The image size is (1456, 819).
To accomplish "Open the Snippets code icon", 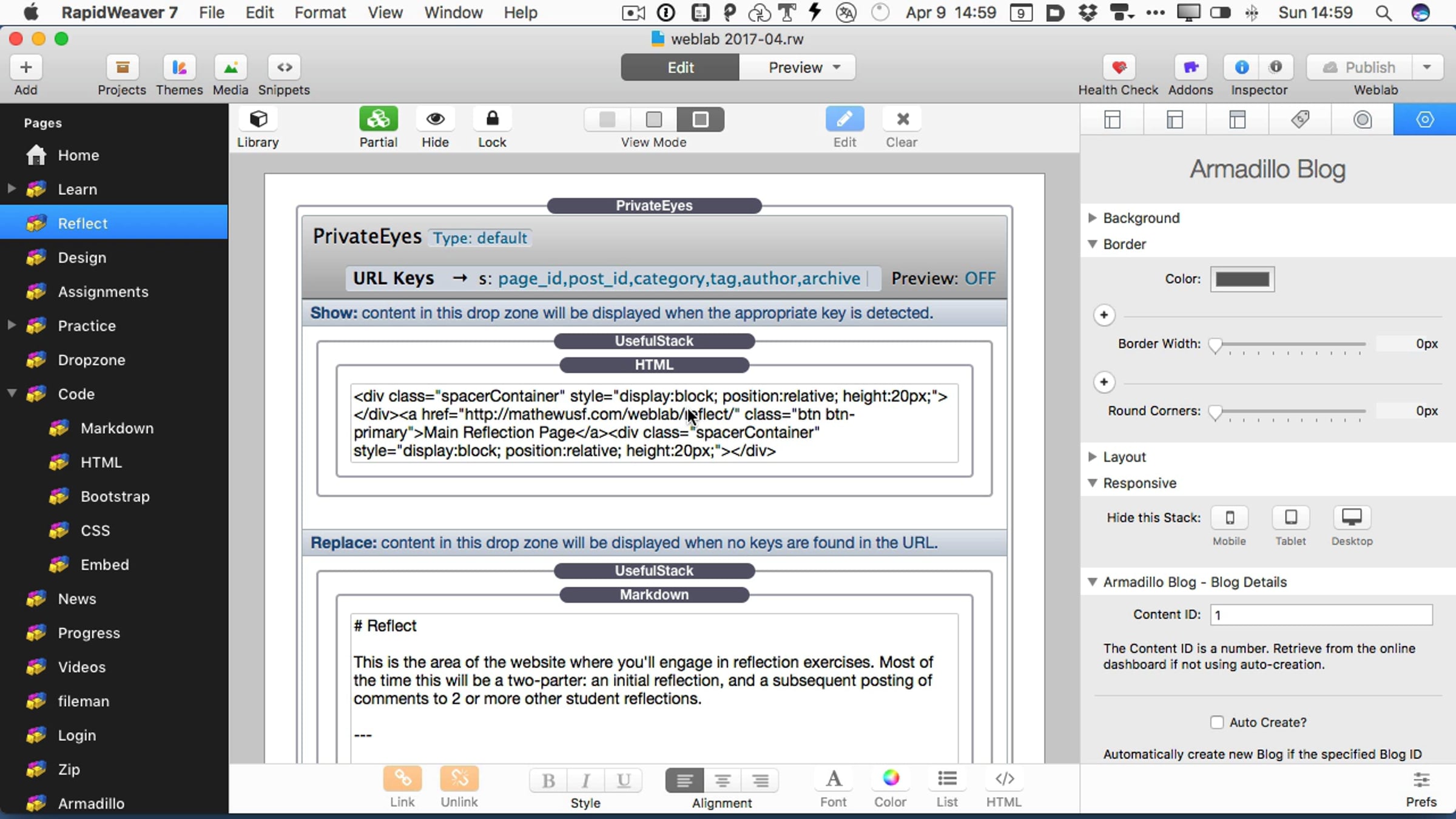I will (x=284, y=67).
